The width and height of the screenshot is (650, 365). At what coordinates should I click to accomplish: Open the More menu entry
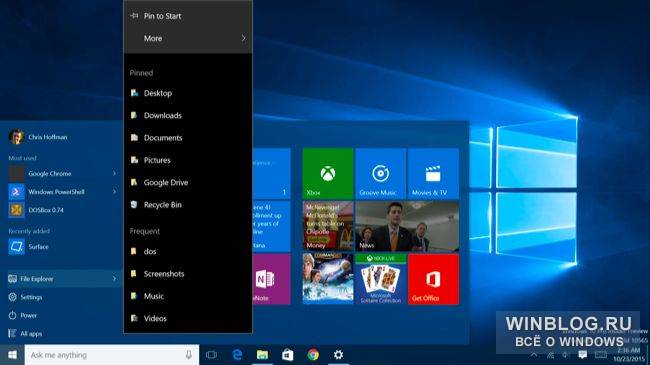(188, 38)
